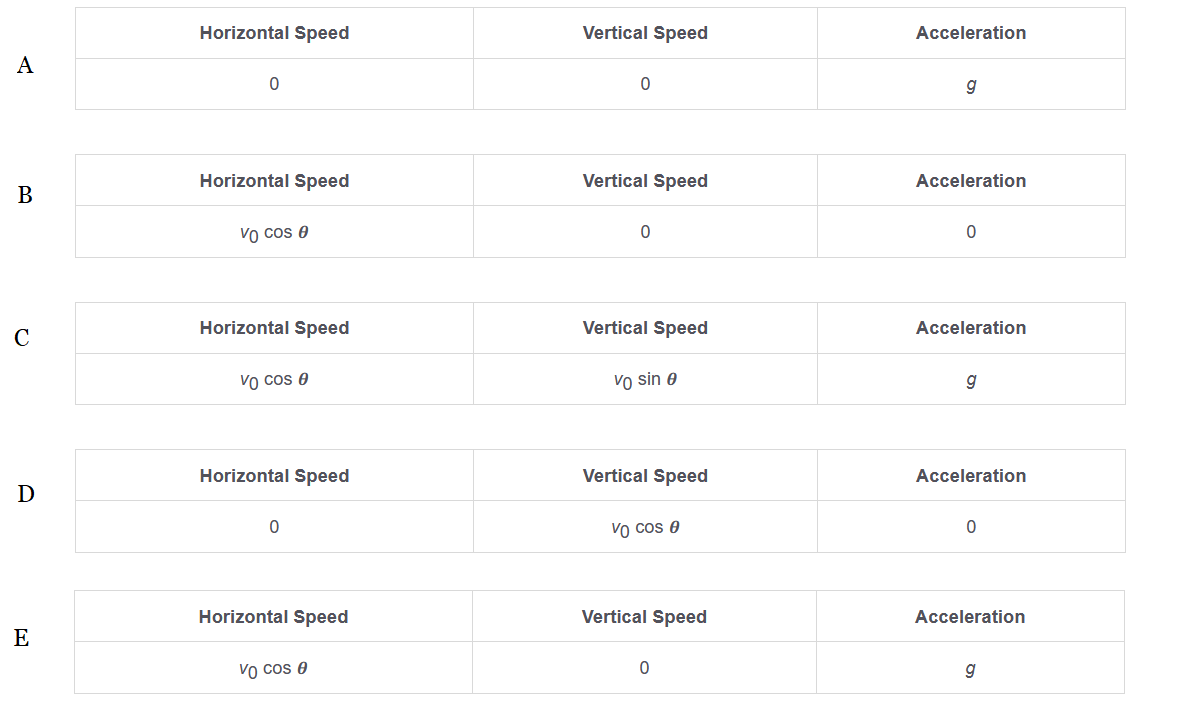1178x724 pixels.
Task: Select answer option letter B
Action: point(26,195)
